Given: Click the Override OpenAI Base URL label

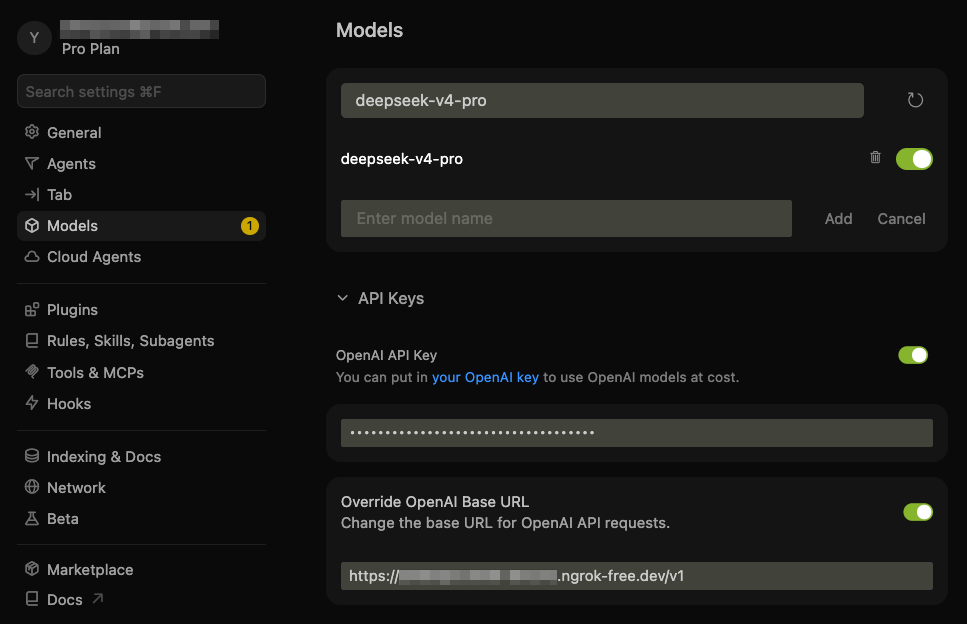Looking at the screenshot, I should [x=435, y=502].
